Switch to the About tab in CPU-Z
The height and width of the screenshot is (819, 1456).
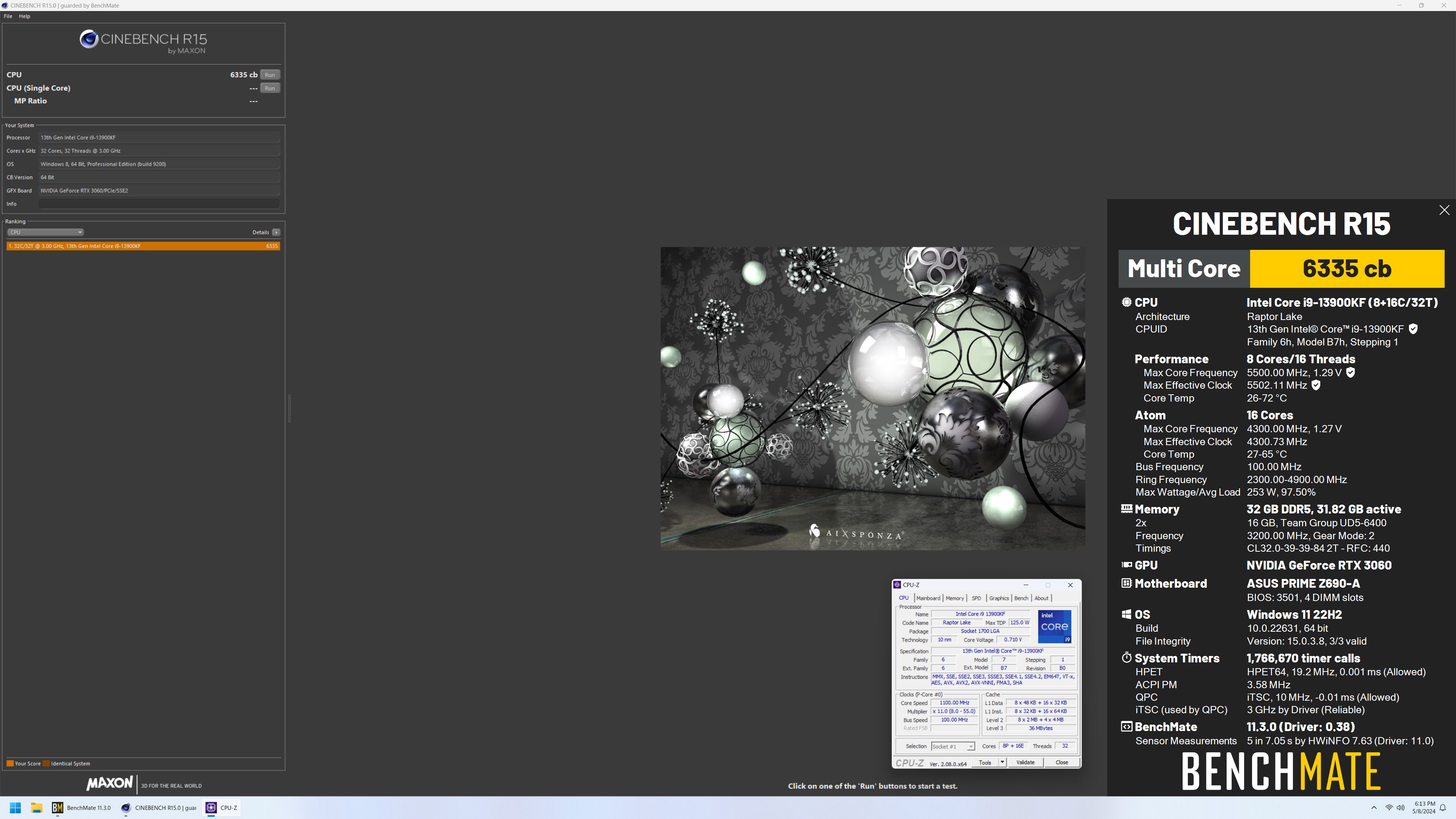1041,598
